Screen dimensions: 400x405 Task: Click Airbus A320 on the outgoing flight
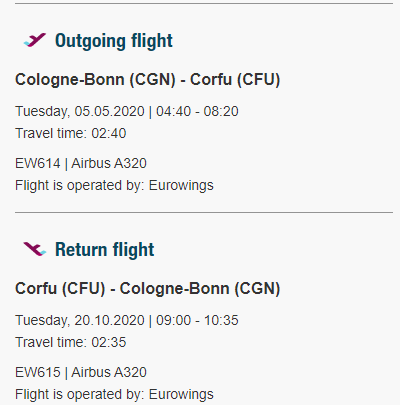pyautogui.click(x=109, y=163)
